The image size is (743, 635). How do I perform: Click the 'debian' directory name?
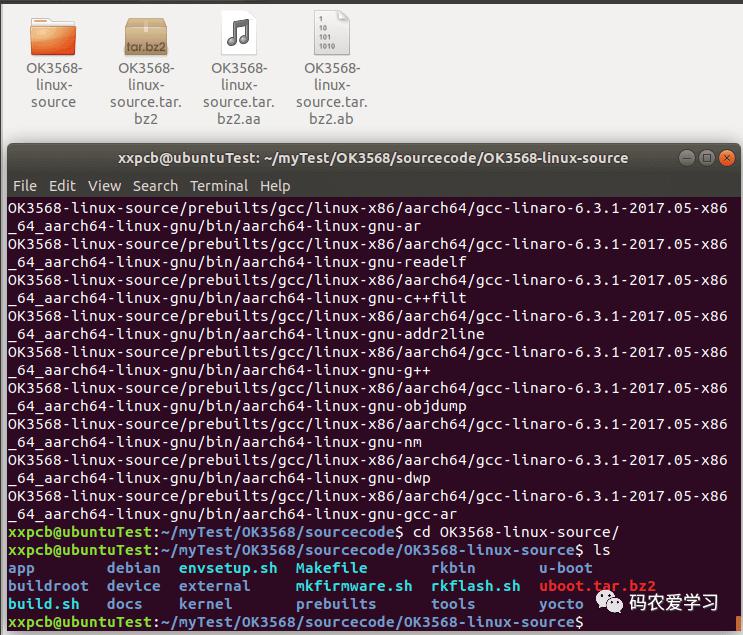pyautogui.click(x=134, y=568)
